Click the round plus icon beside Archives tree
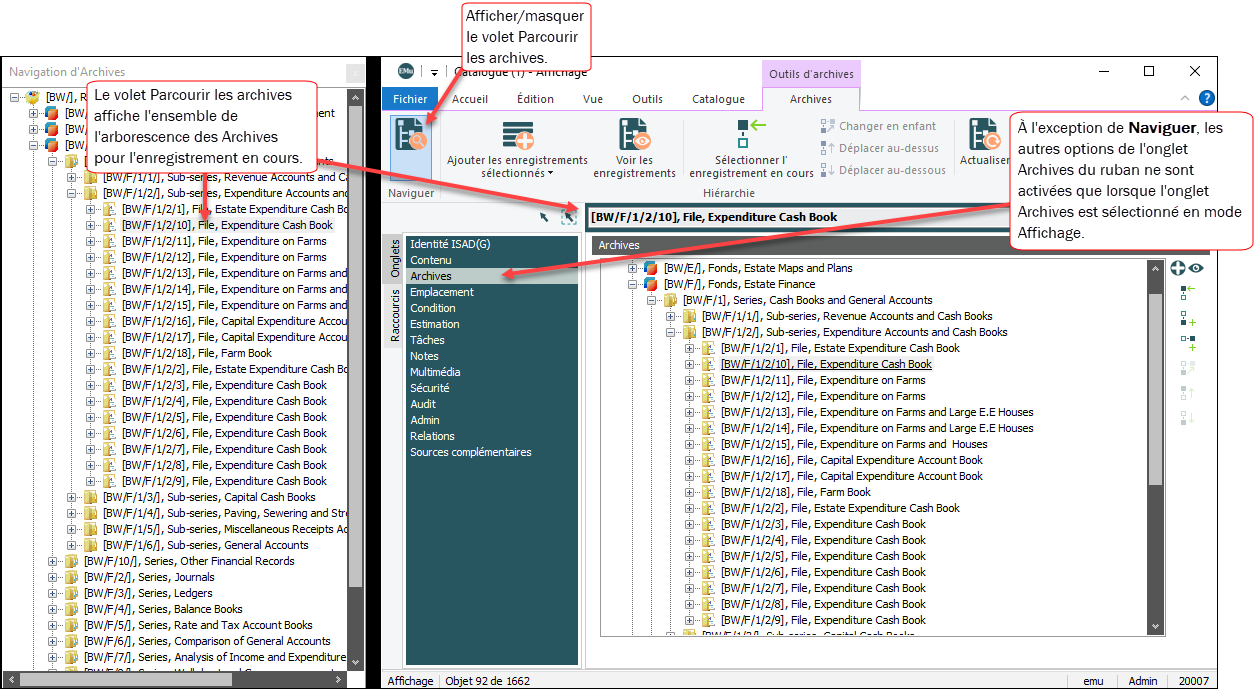The width and height of the screenshot is (1258, 689). click(1178, 268)
